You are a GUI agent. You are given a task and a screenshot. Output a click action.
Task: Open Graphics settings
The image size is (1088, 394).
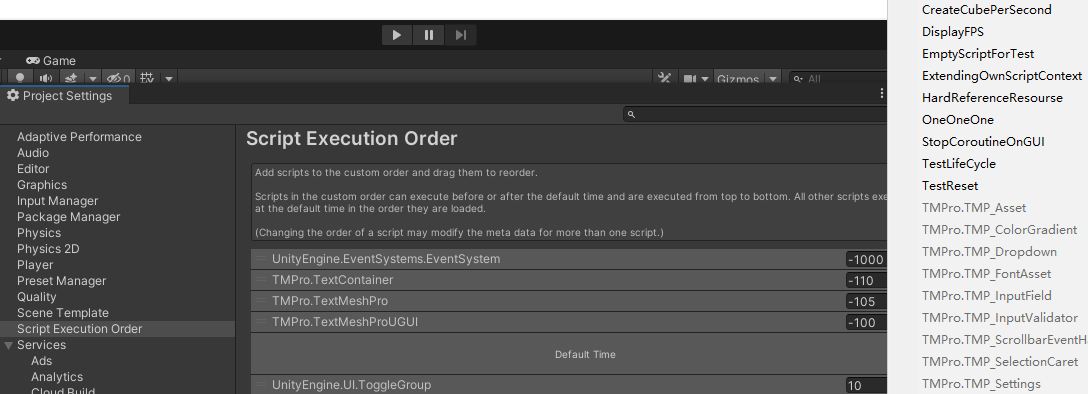click(42, 185)
